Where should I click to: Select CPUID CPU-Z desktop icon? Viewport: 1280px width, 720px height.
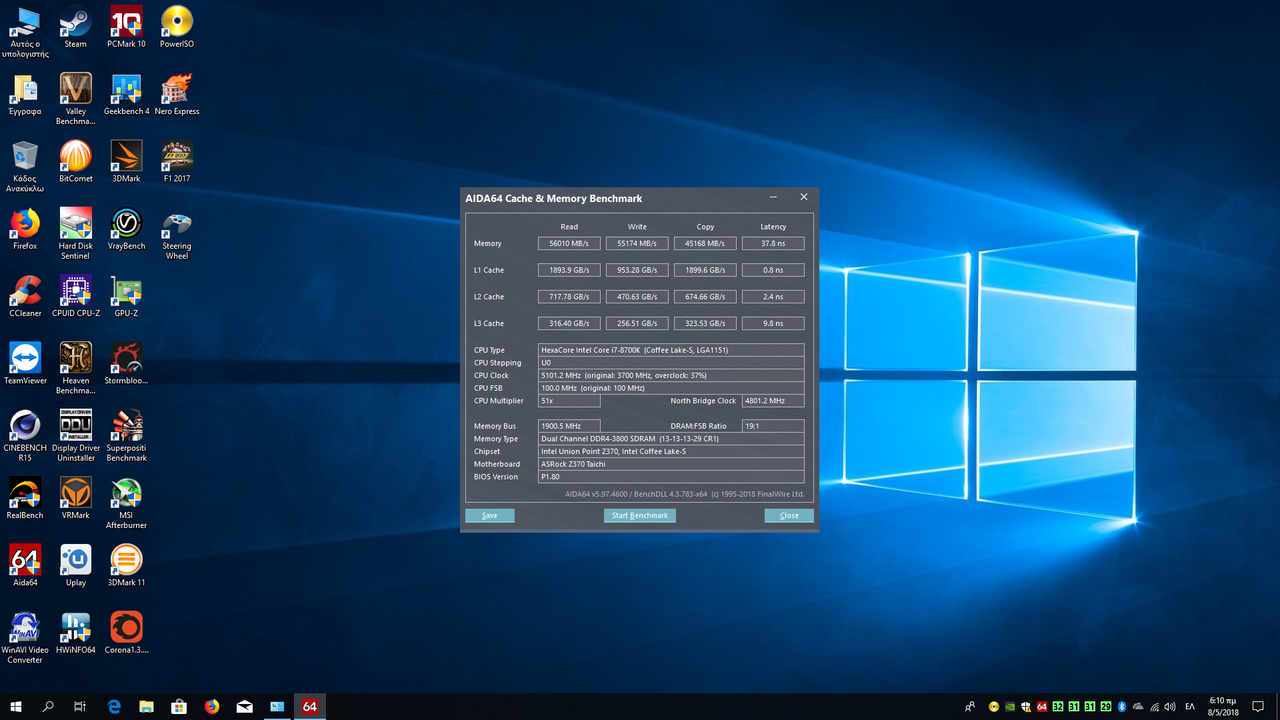click(75, 296)
